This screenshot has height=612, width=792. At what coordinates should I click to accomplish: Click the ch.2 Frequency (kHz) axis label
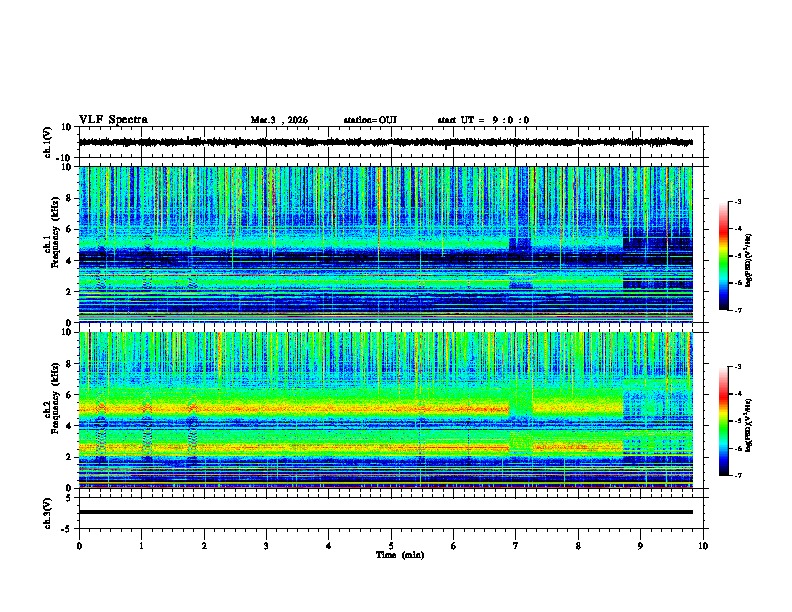click(54, 398)
